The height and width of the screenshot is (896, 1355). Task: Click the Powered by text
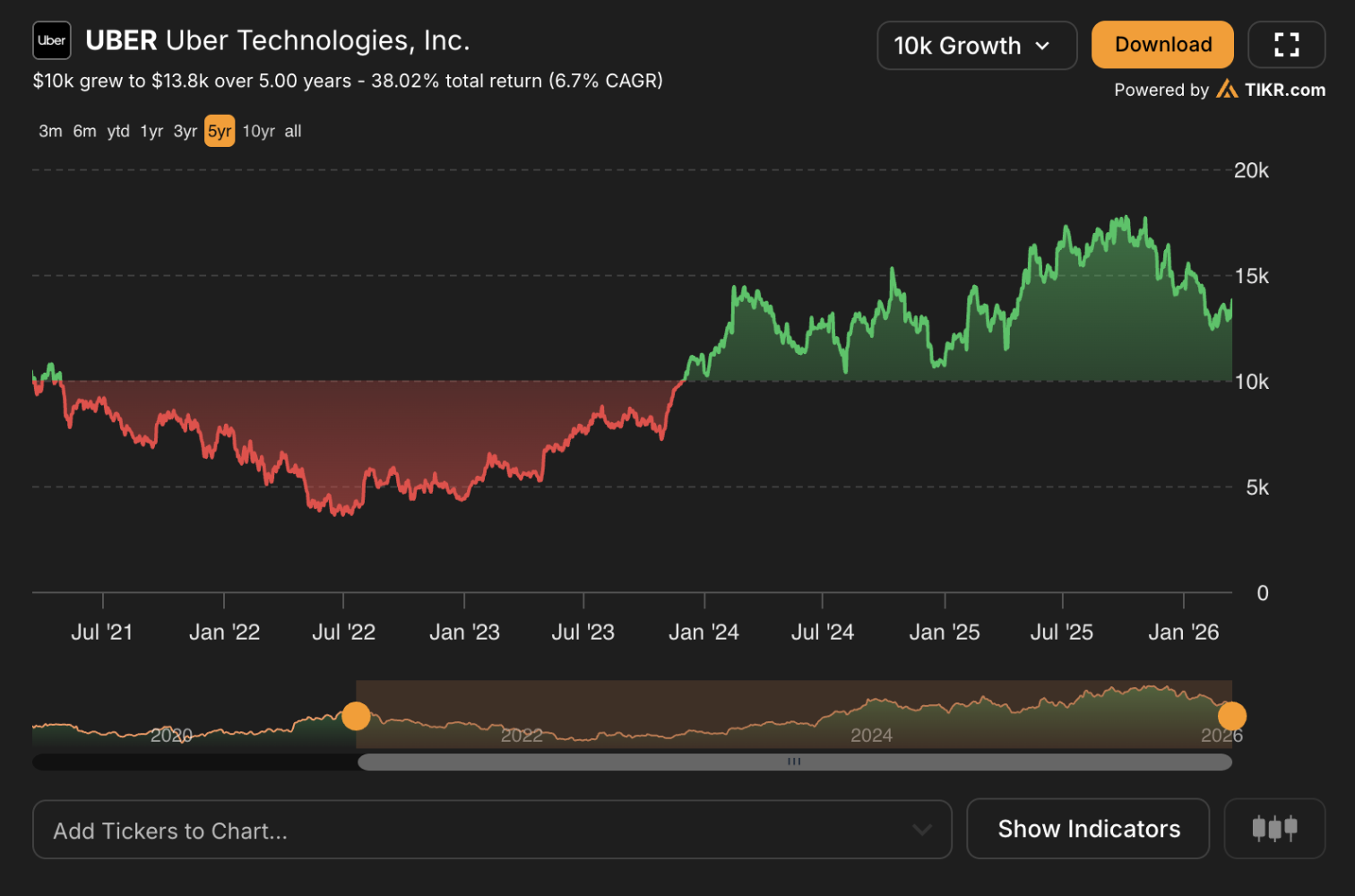pos(1161,90)
